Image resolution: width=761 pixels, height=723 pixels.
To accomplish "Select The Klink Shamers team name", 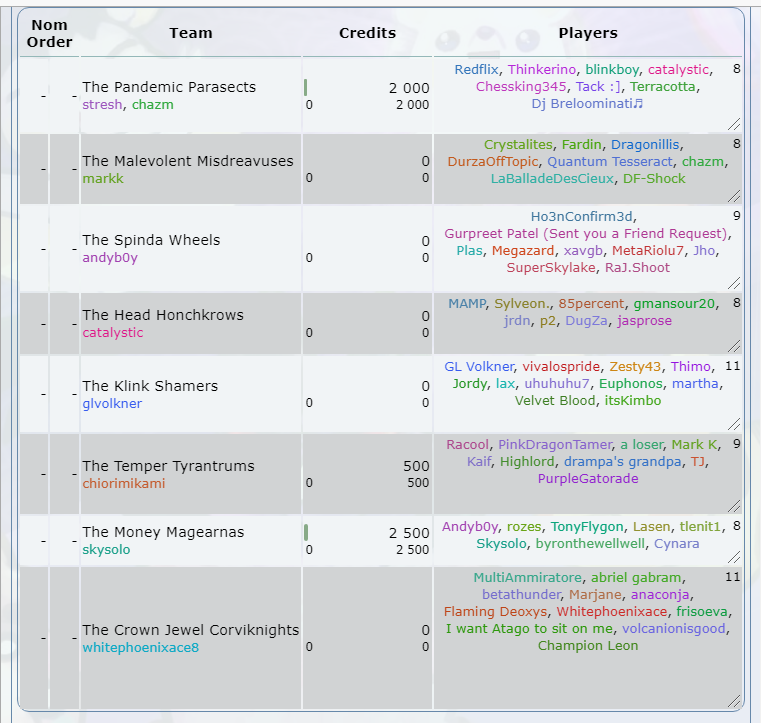I will [150, 386].
